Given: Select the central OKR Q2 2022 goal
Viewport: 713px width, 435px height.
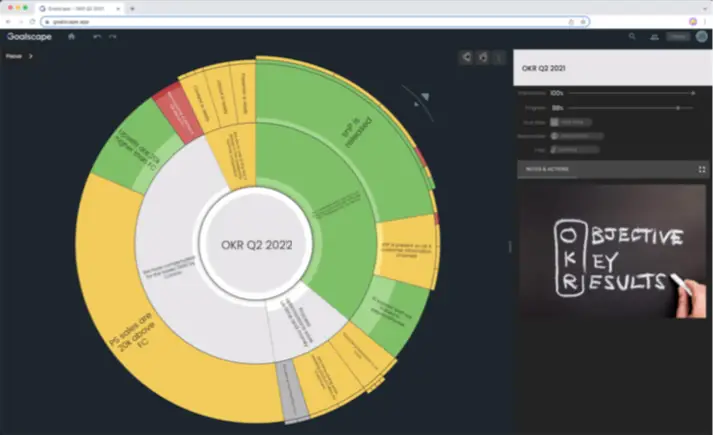Looking at the screenshot, I should coord(255,245).
